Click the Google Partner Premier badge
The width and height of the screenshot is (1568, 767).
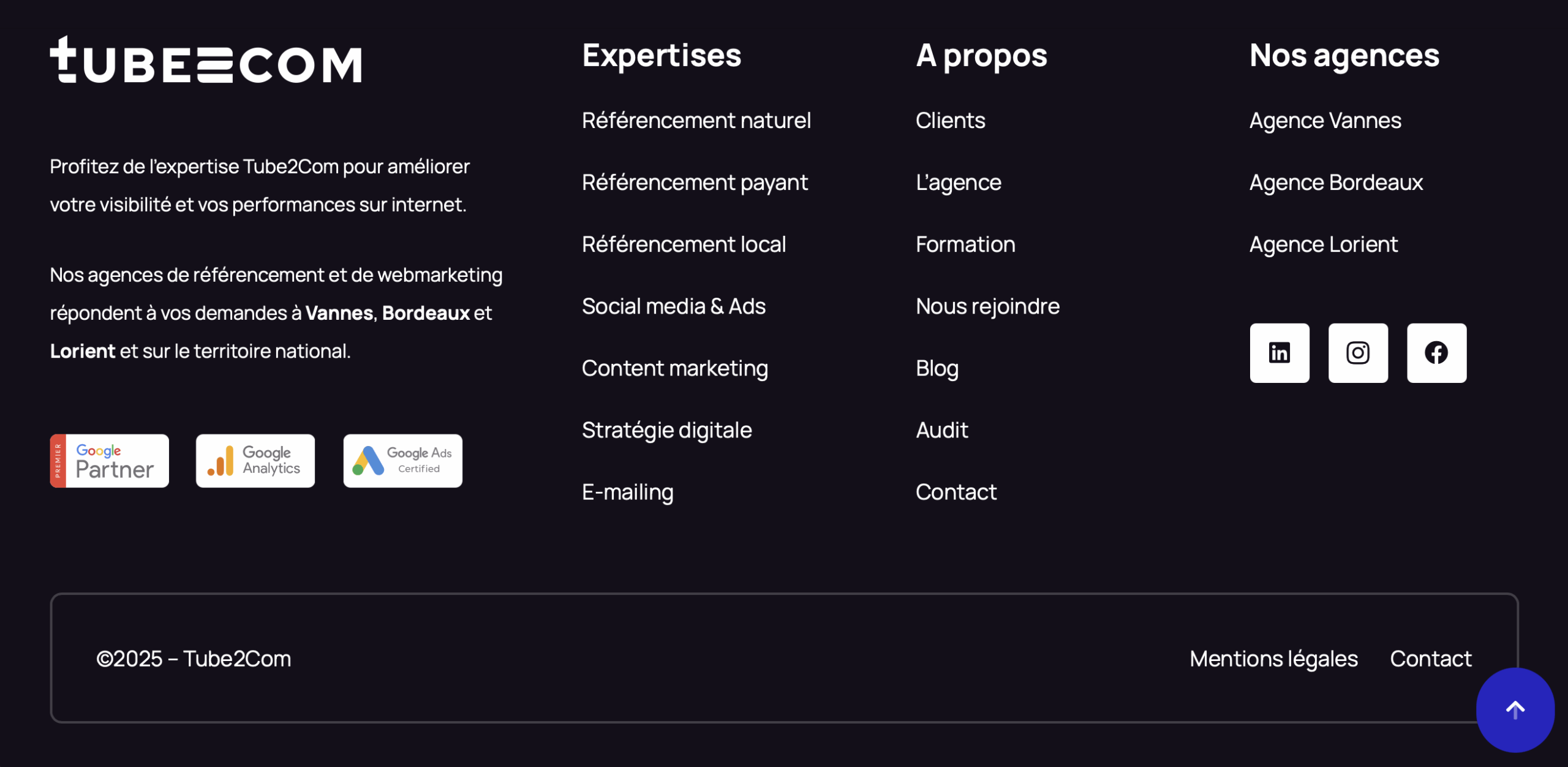(x=108, y=460)
